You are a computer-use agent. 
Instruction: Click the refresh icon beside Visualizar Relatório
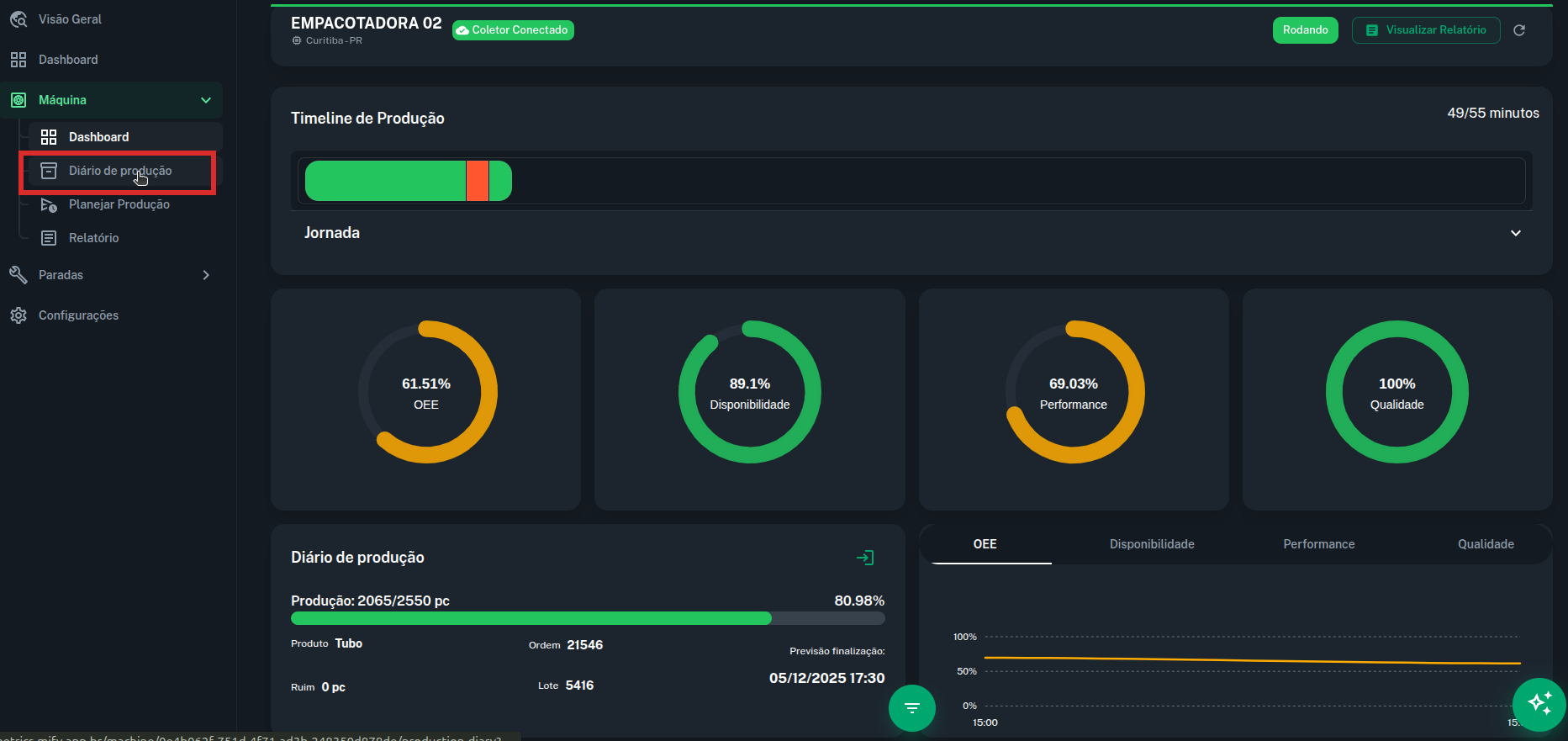pyautogui.click(x=1519, y=30)
